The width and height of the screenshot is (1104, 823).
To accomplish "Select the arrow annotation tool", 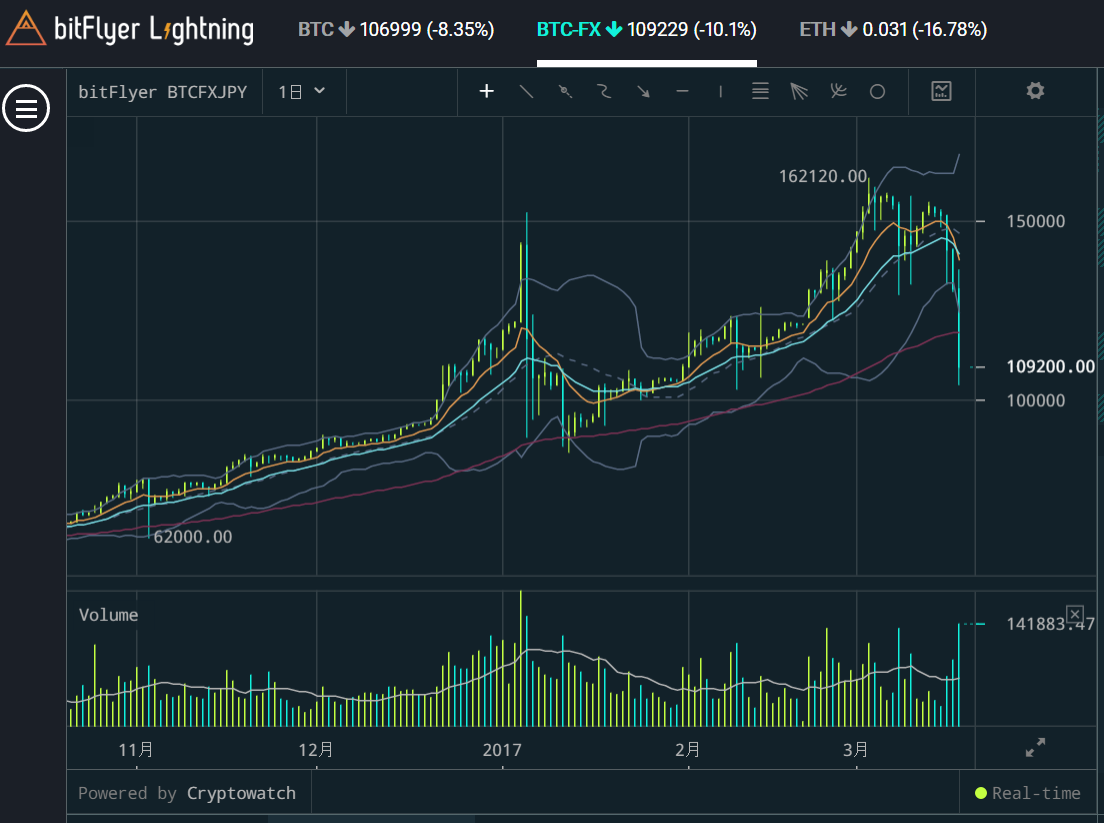I will pos(643,91).
